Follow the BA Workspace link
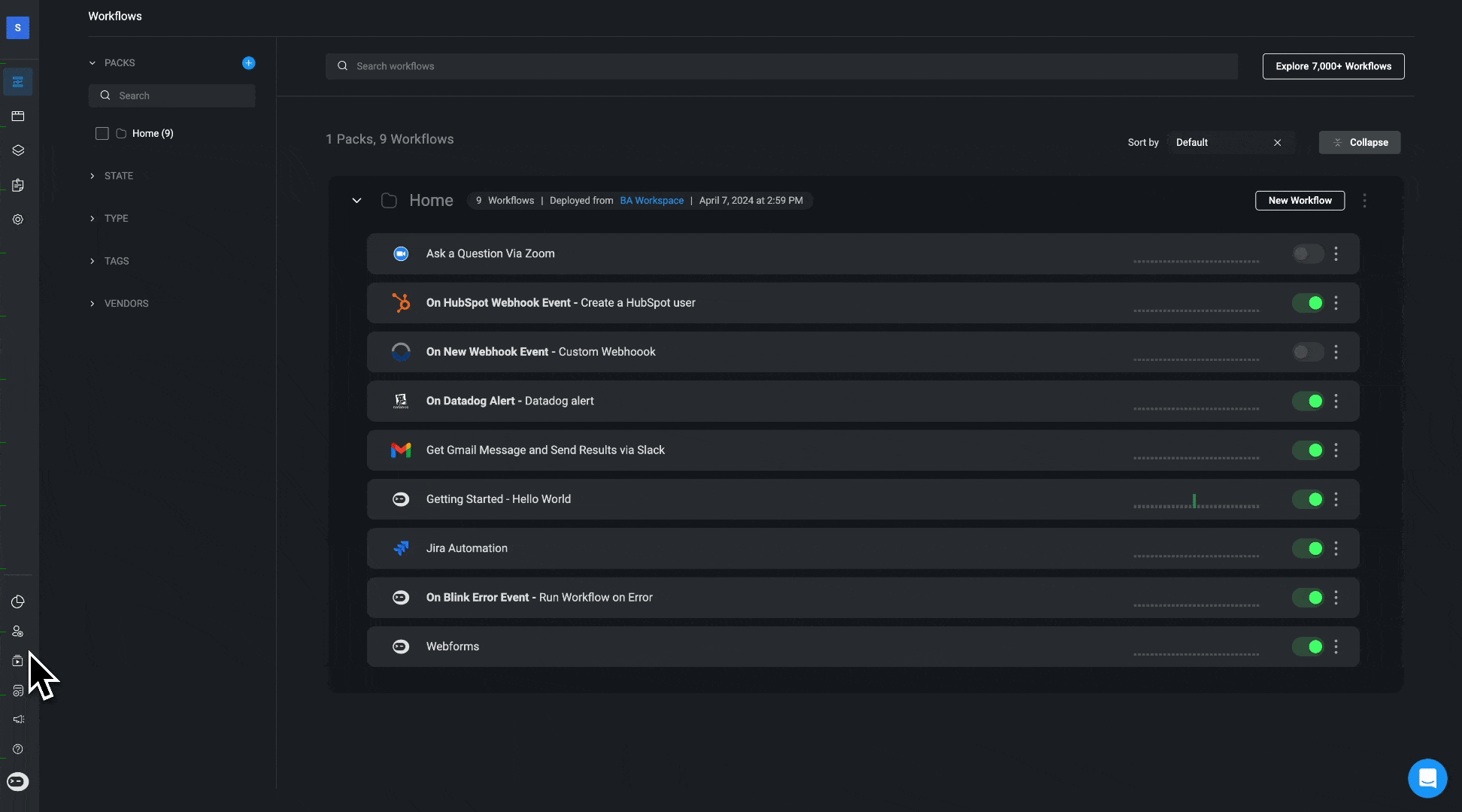Screen dimensions: 1462x812 point(651,201)
